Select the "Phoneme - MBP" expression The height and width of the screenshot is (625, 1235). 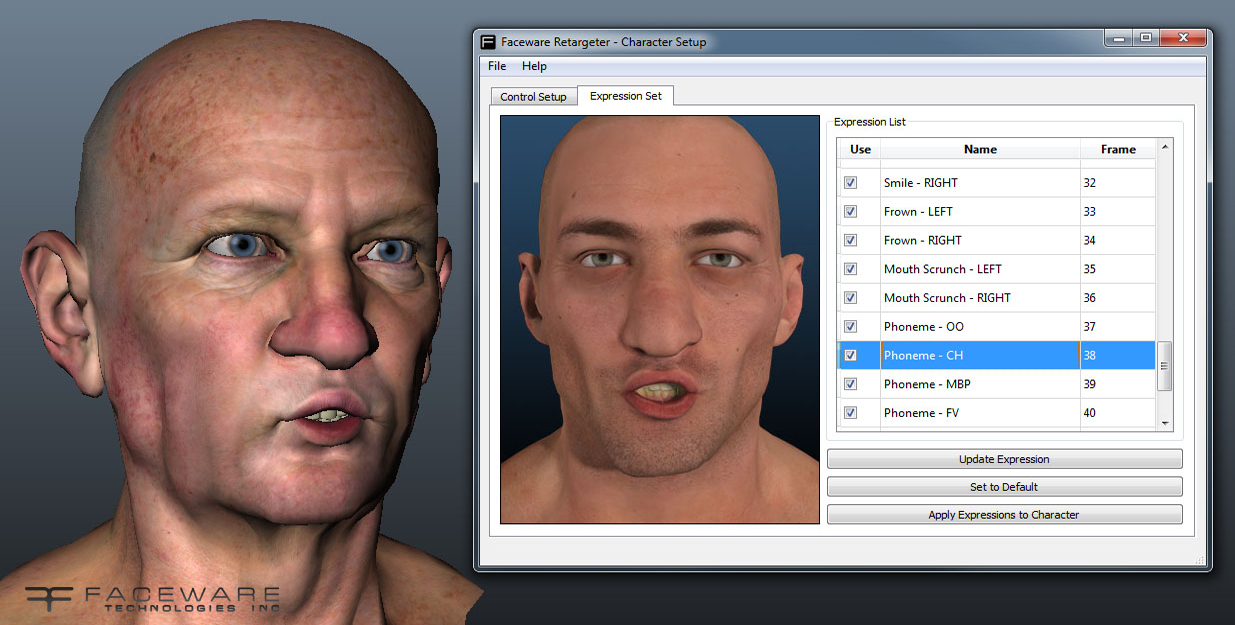pos(927,384)
